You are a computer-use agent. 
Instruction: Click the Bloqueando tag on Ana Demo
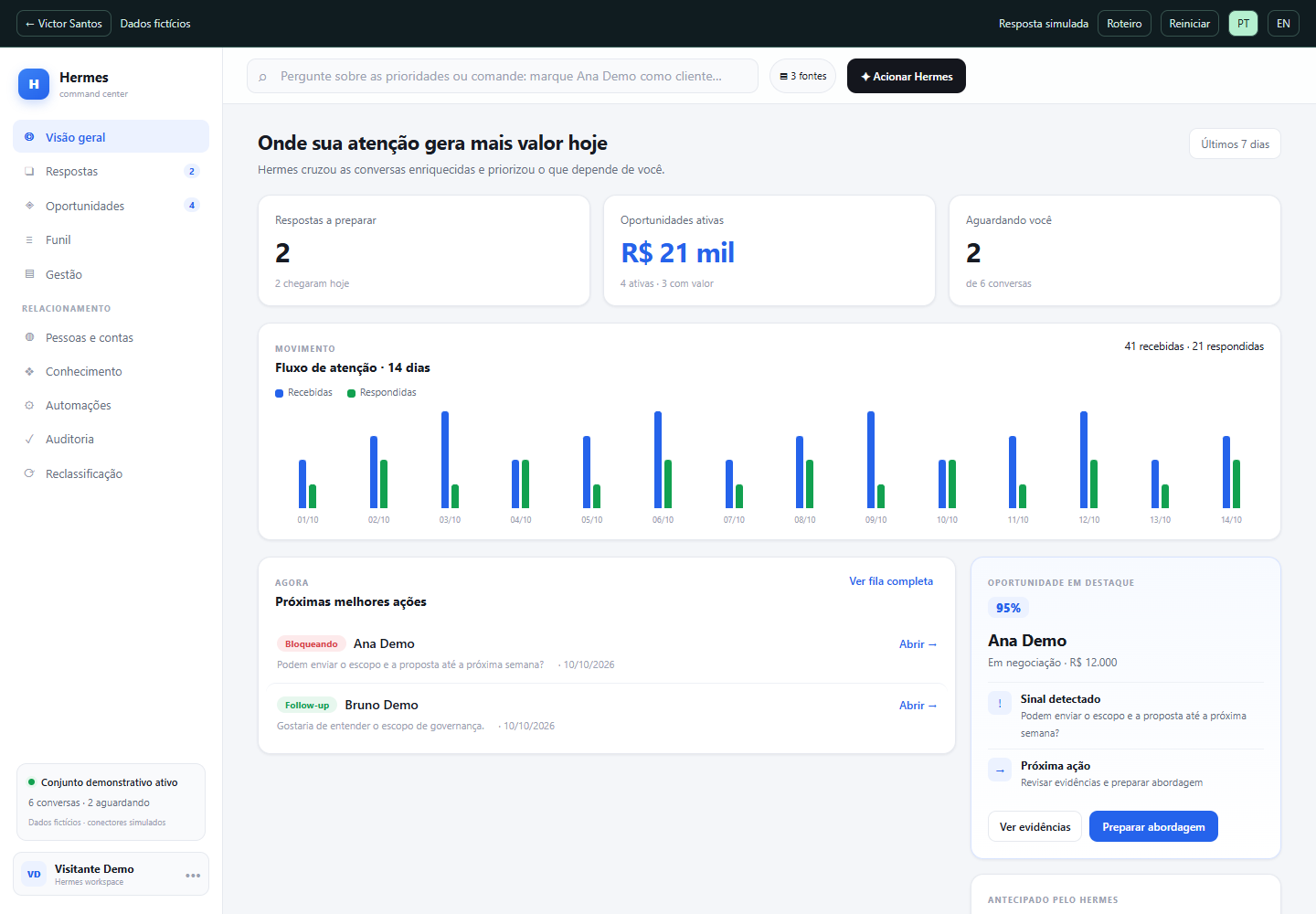click(x=311, y=644)
